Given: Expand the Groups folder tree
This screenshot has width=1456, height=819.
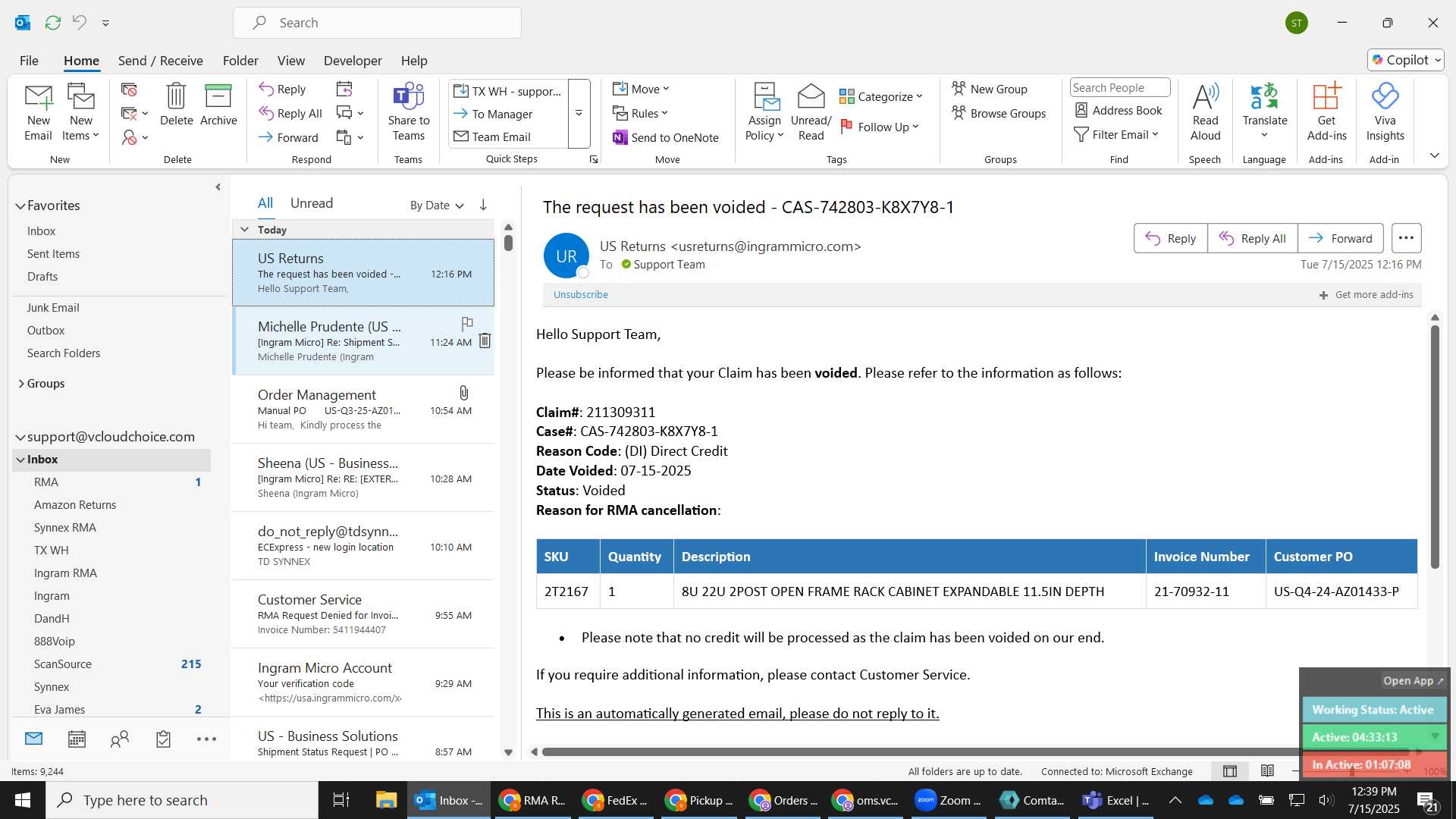Looking at the screenshot, I should pos(21,384).
